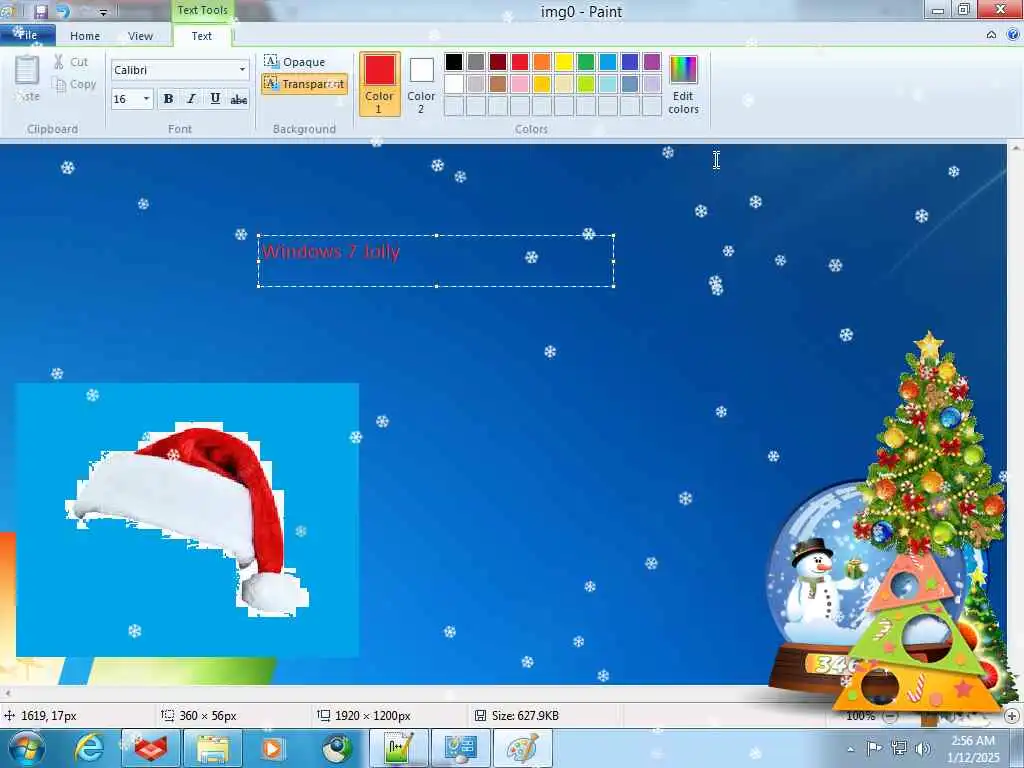This screenshot has height=768, width=1024.
Task: Click the zoom out minus button
Action: click(x=891, y=716)
